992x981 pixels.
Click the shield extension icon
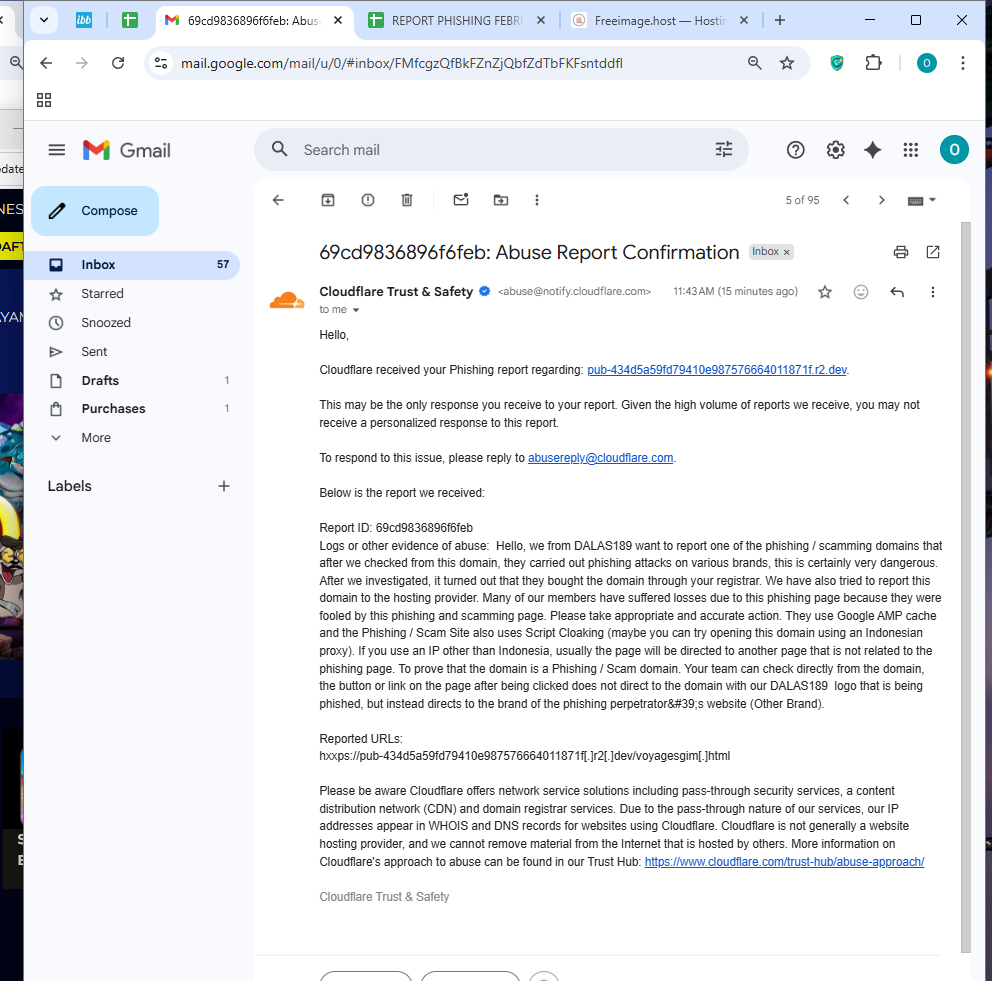(836, 63)
